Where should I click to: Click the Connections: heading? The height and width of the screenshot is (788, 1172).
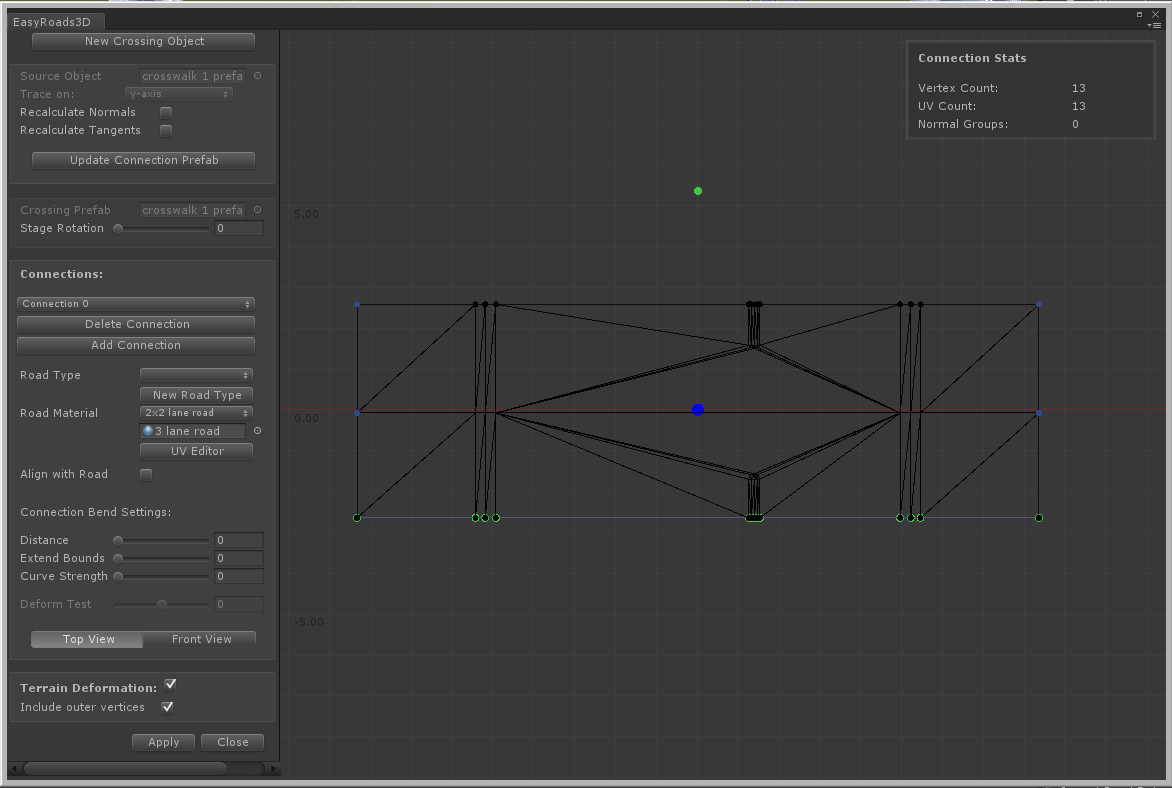[x=61, y=274]
